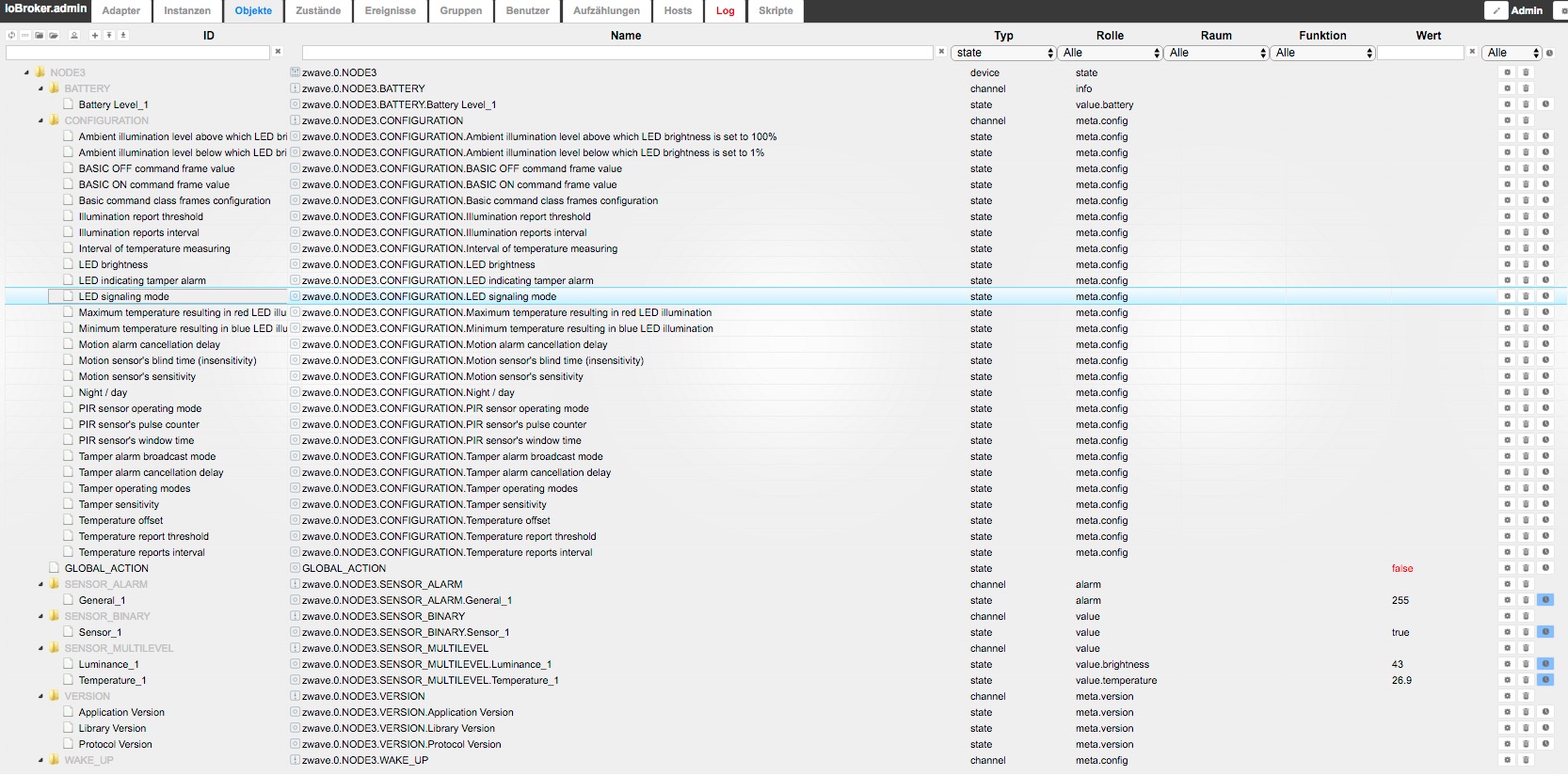Open settings gear for Battery Level_1 row
1568x776 pixels.
tap(1507, 104)
